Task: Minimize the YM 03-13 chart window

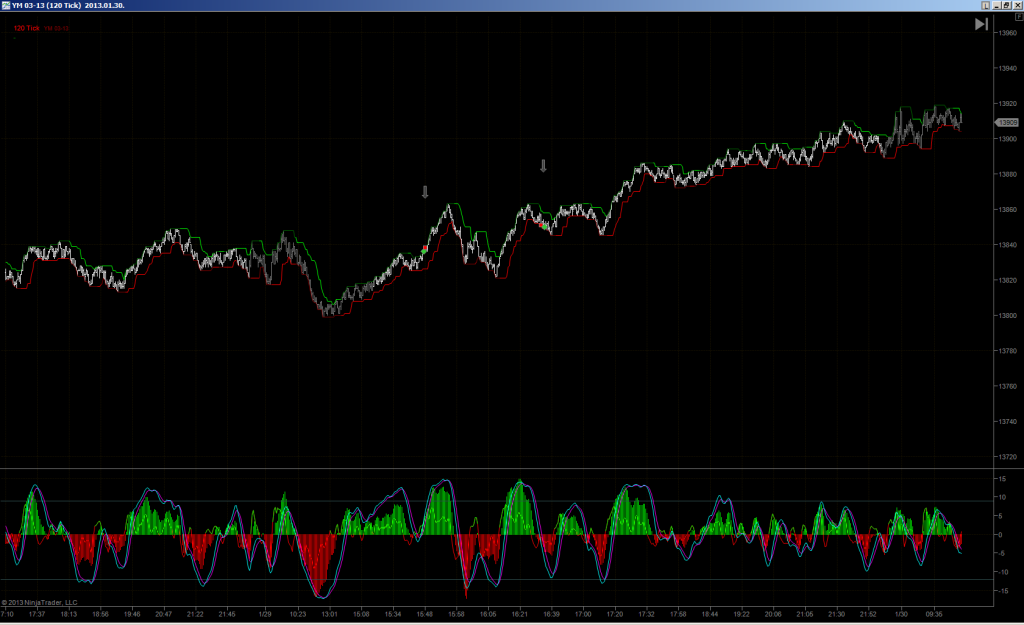Action: click(997, 5)
